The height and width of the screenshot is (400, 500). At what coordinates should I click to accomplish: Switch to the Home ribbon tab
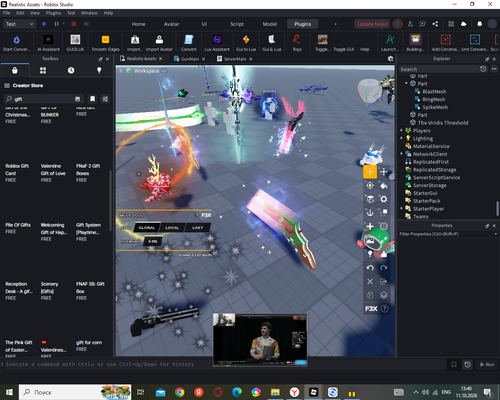138,24
